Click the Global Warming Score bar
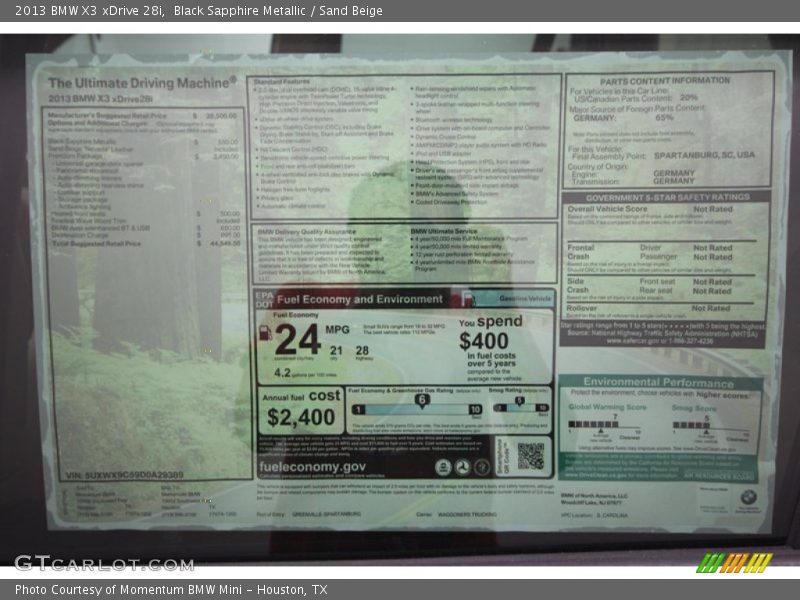This screenshot has width=800, height=600. click(x=604, y=424)
